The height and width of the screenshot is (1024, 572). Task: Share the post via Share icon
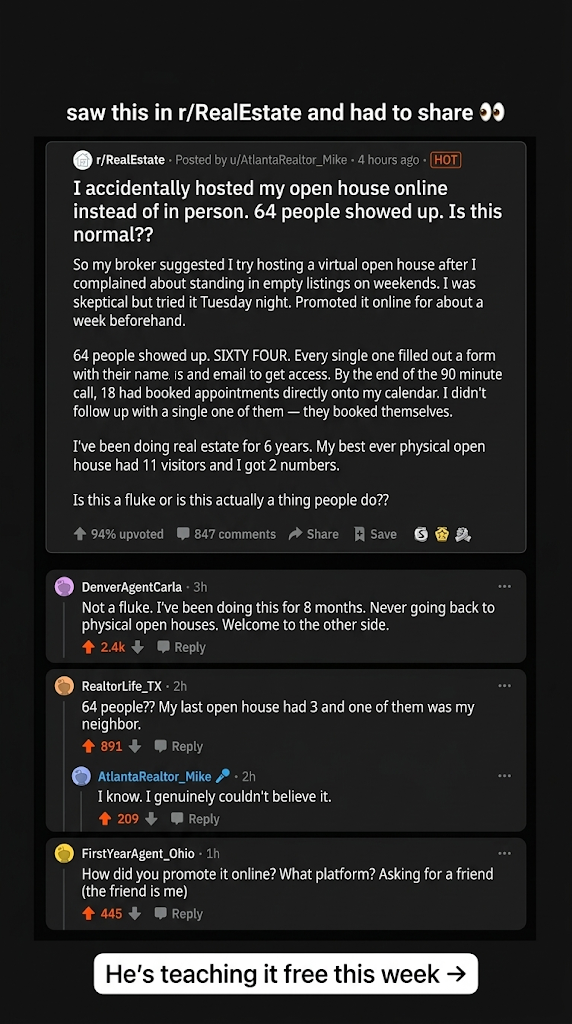295,534
